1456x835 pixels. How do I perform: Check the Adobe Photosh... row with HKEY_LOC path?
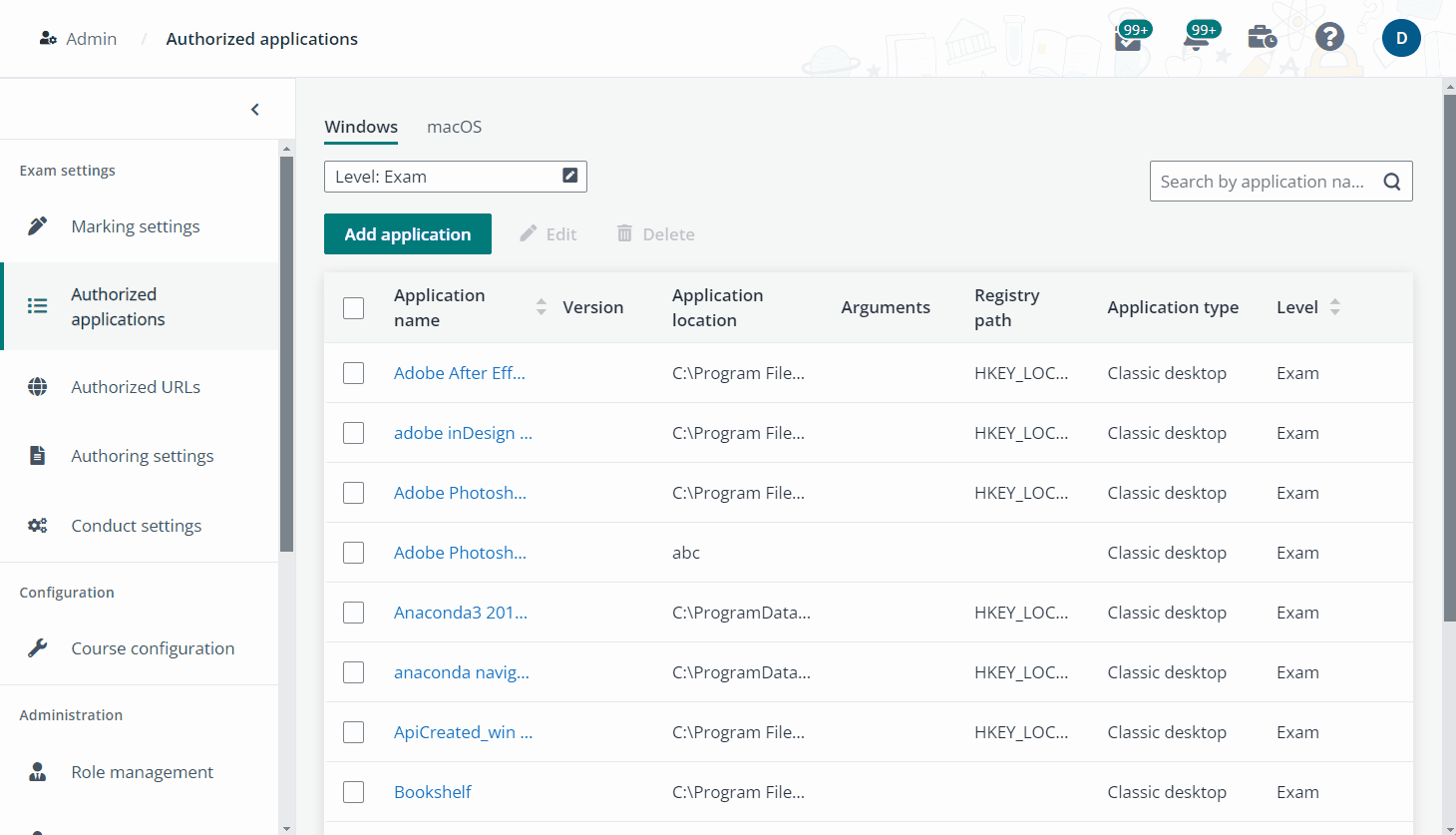354,493
